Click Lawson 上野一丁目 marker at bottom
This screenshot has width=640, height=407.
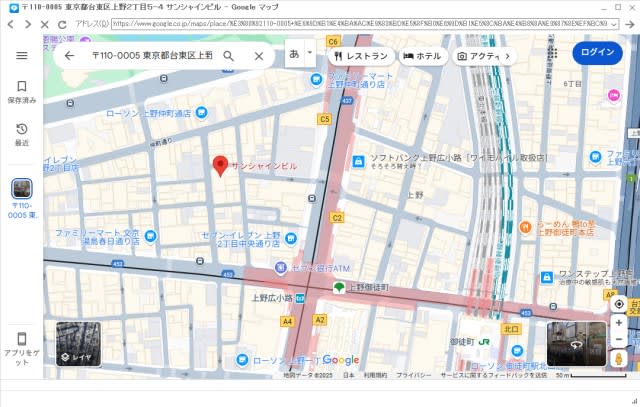pyautogui.click(x=242, y=360)
